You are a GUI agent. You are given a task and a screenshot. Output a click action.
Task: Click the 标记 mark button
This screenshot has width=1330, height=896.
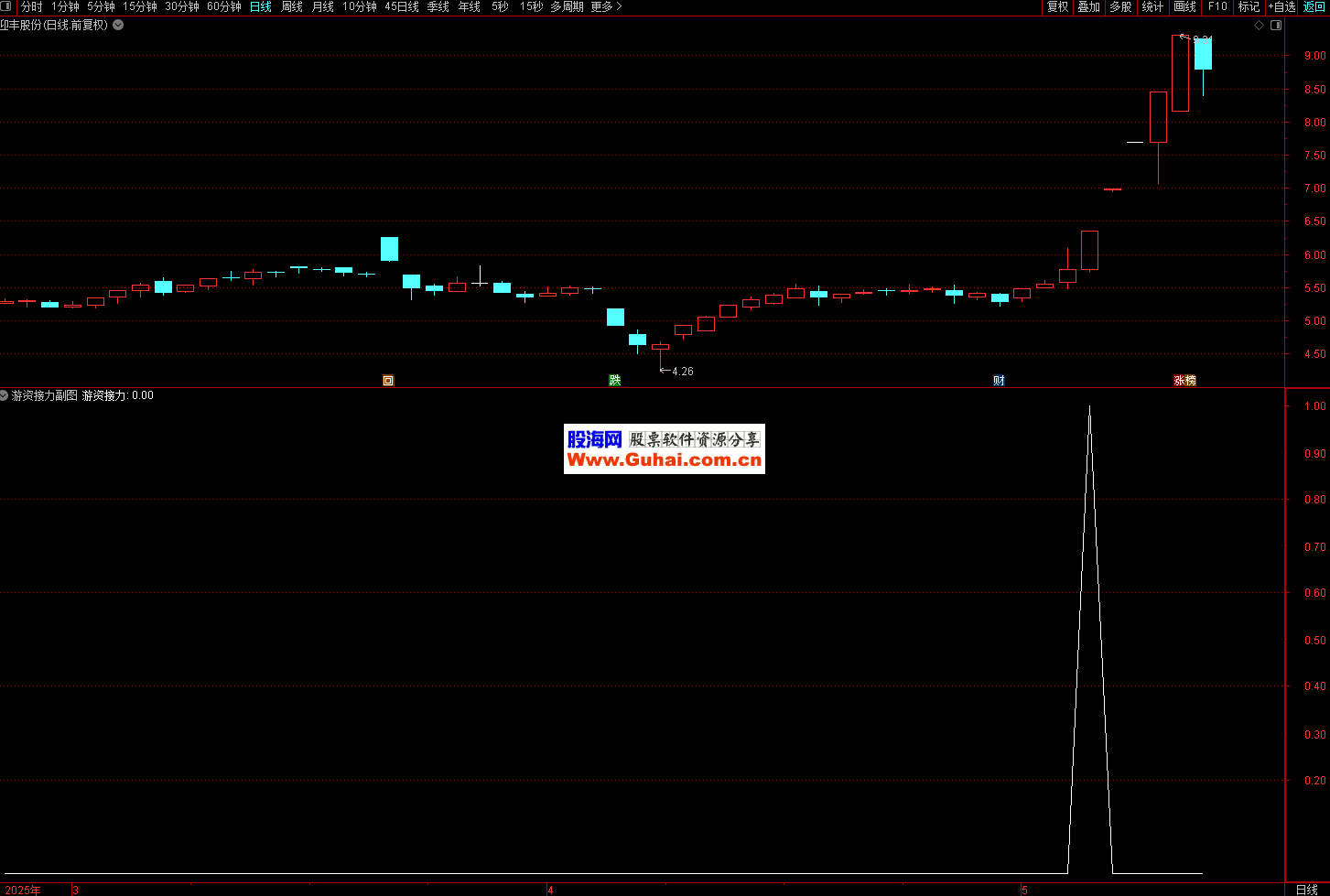tap(1249, 6)
